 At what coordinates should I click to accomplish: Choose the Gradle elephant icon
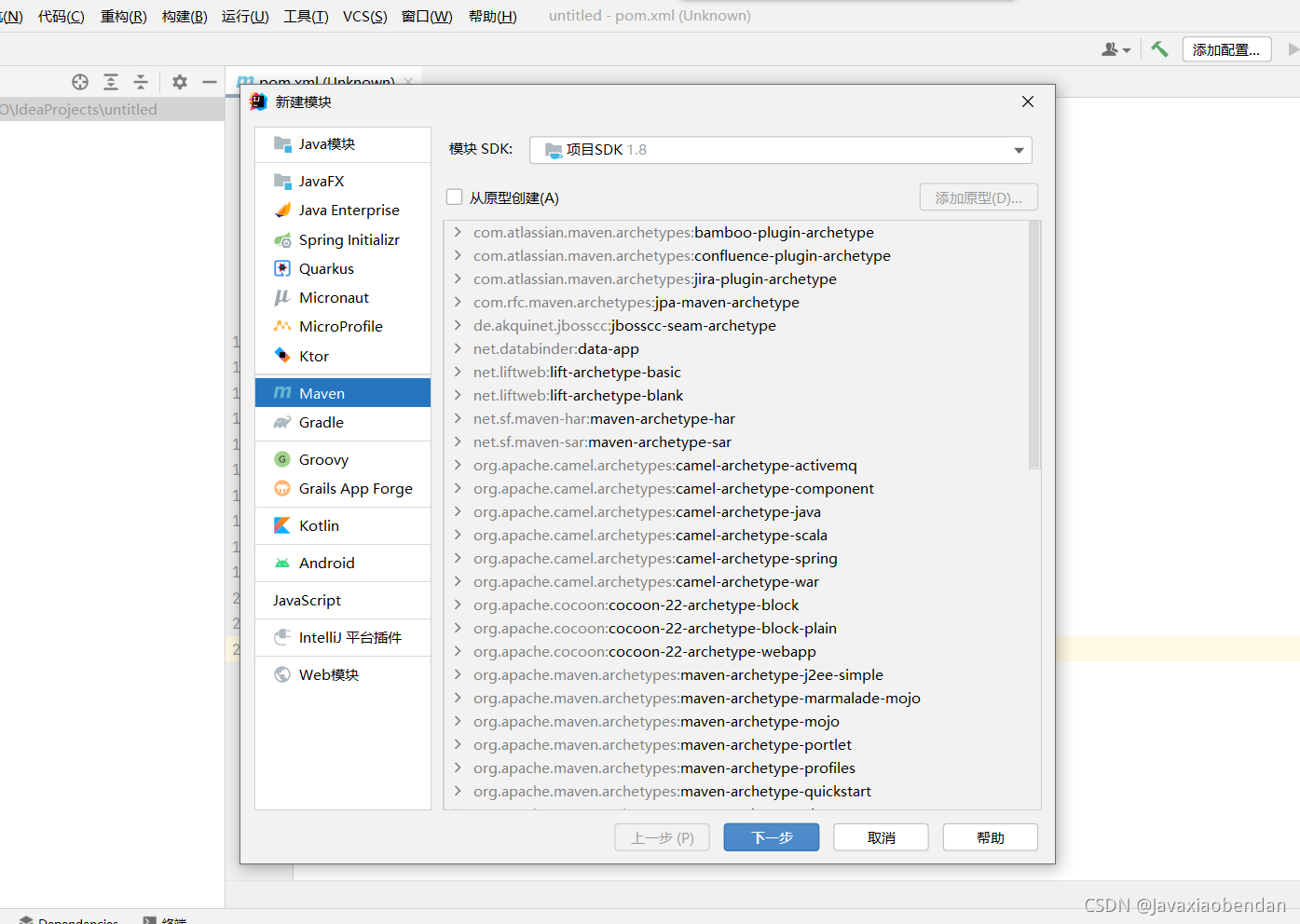pyautogui.click(x=282, y=422)
